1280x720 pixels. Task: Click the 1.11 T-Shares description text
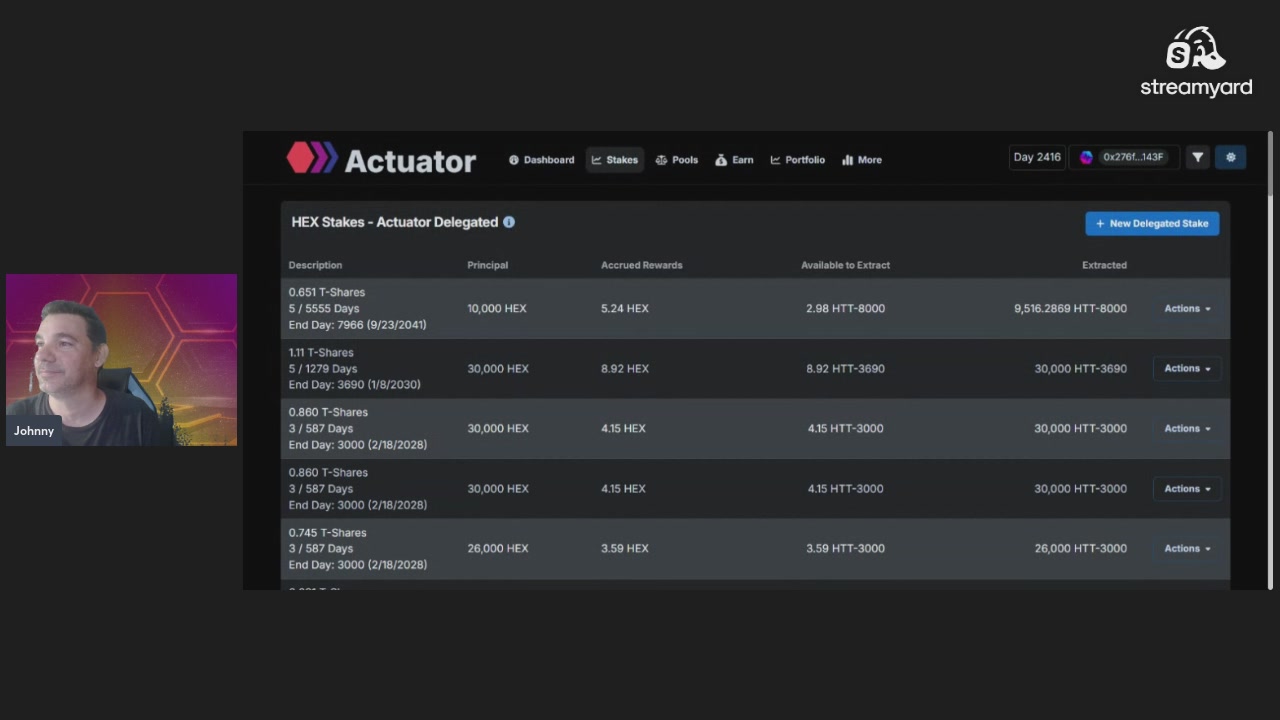click(321, 352)
